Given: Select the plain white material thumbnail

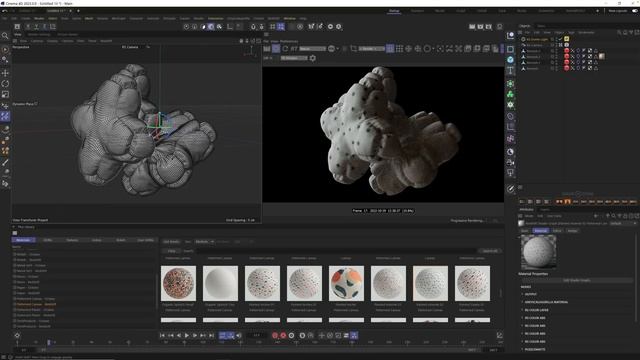Looking at the screenshot, I should 220,283.
